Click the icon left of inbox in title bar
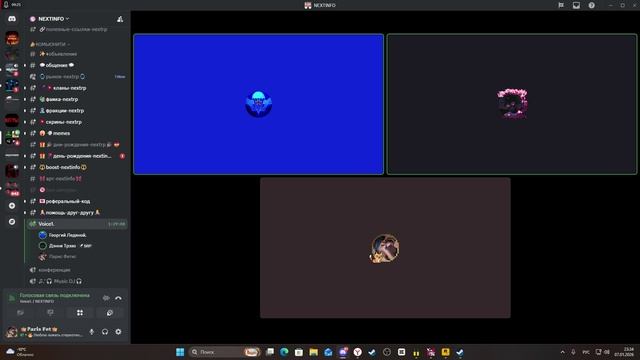 pyautogui.click(x=561, y=5)
